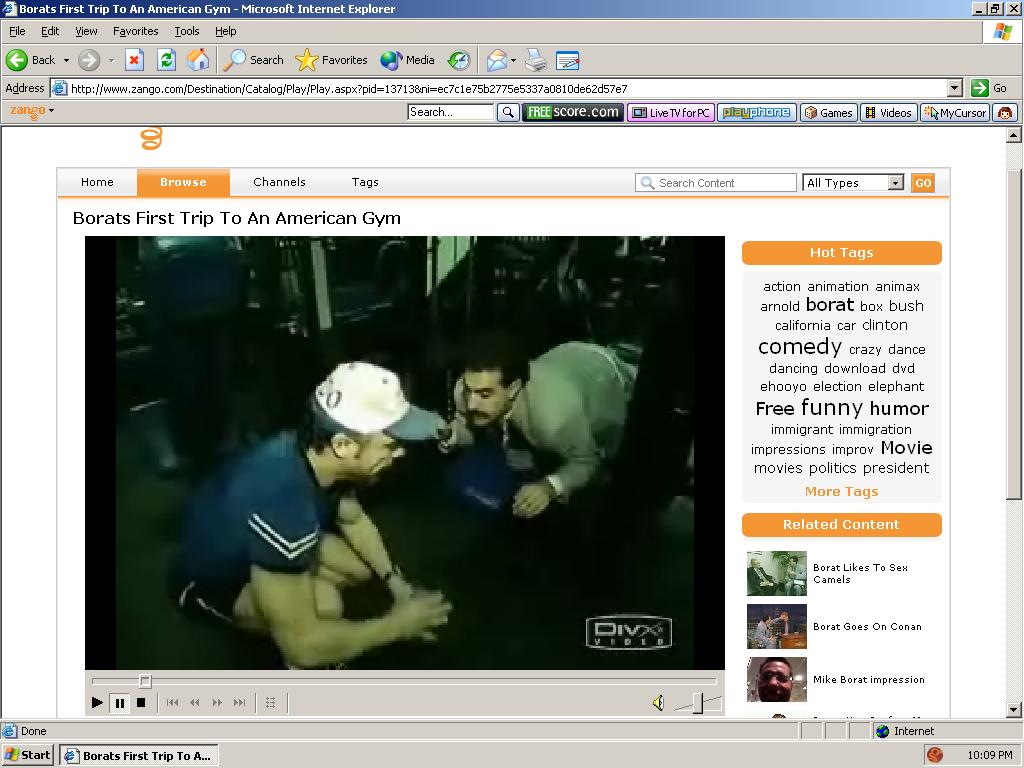This screenshot has height=768, width=1024.
Task: Click the Windows Start button
Action: click(x=27, y=755)
